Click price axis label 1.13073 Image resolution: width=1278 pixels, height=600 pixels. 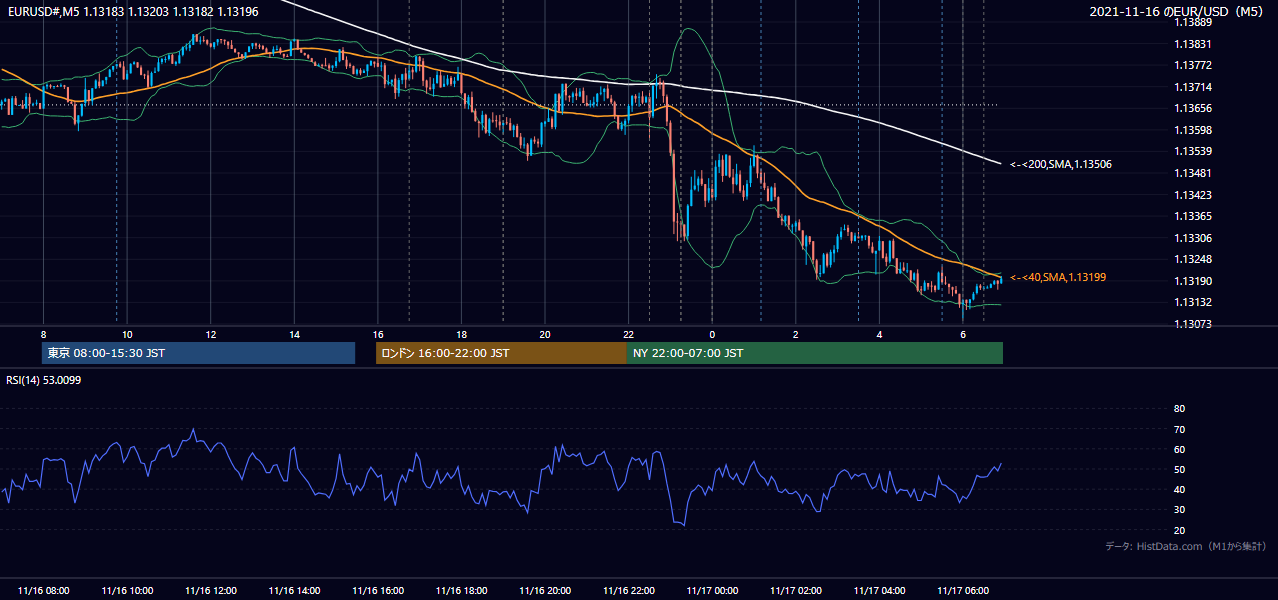click(1193, 324)
